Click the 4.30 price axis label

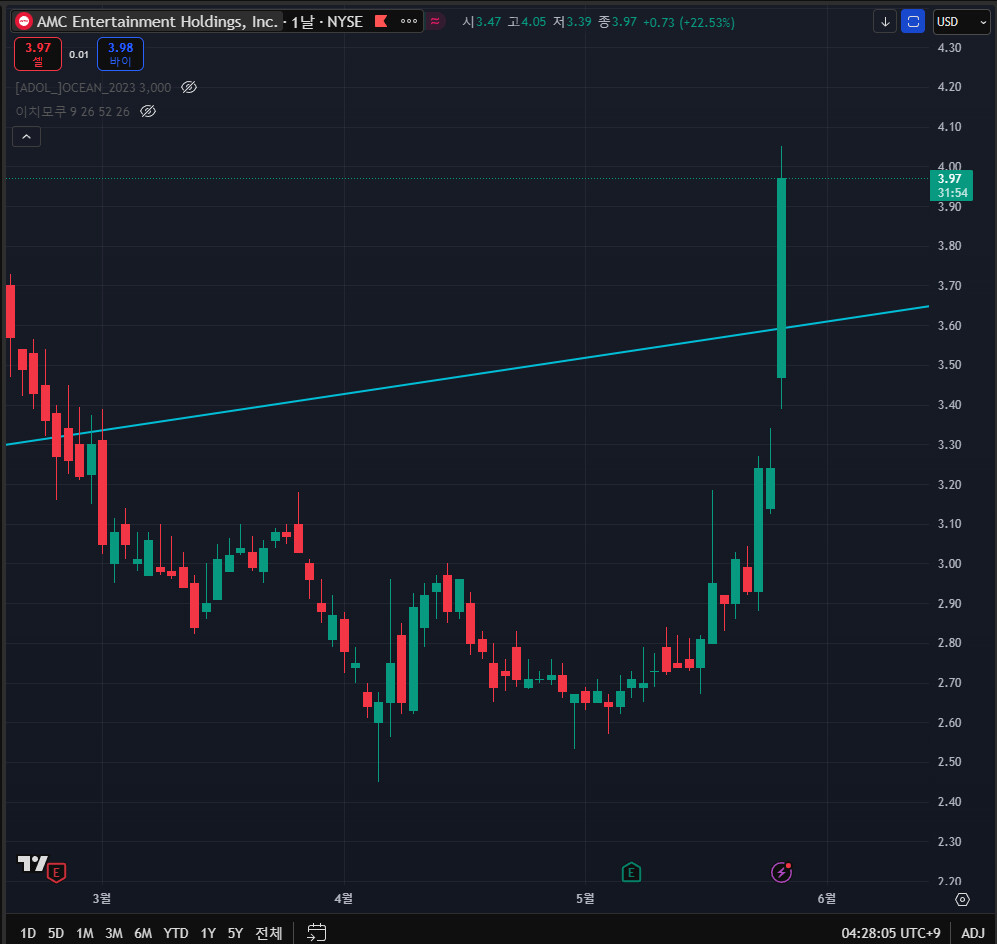[x=949, y=48]
